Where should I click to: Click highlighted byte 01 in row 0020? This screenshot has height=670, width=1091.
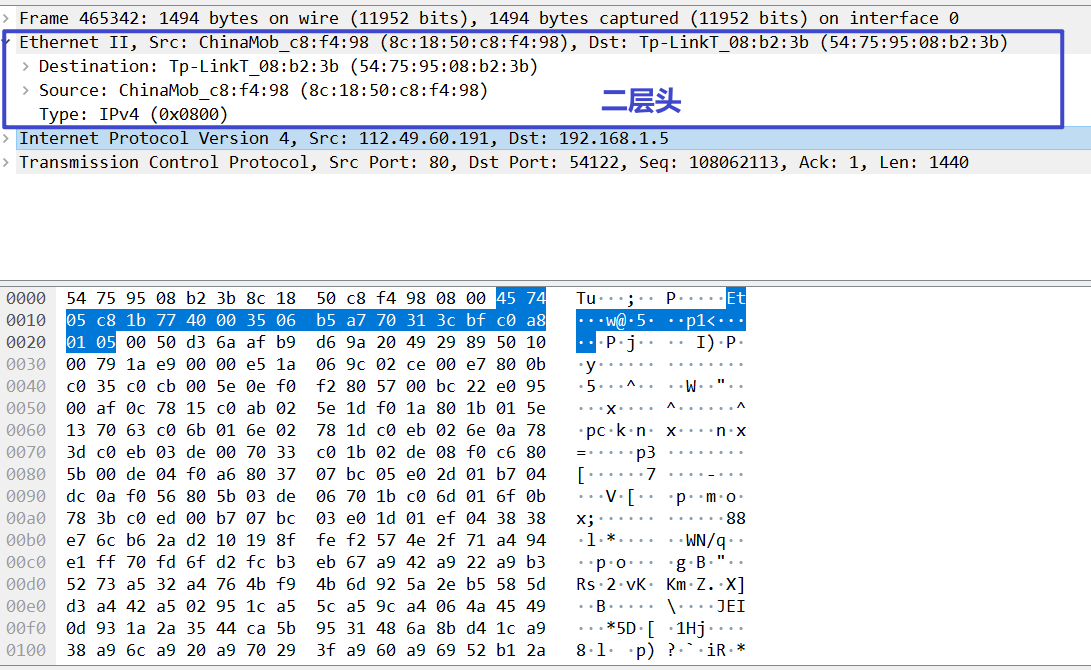[x=76, y=342]
